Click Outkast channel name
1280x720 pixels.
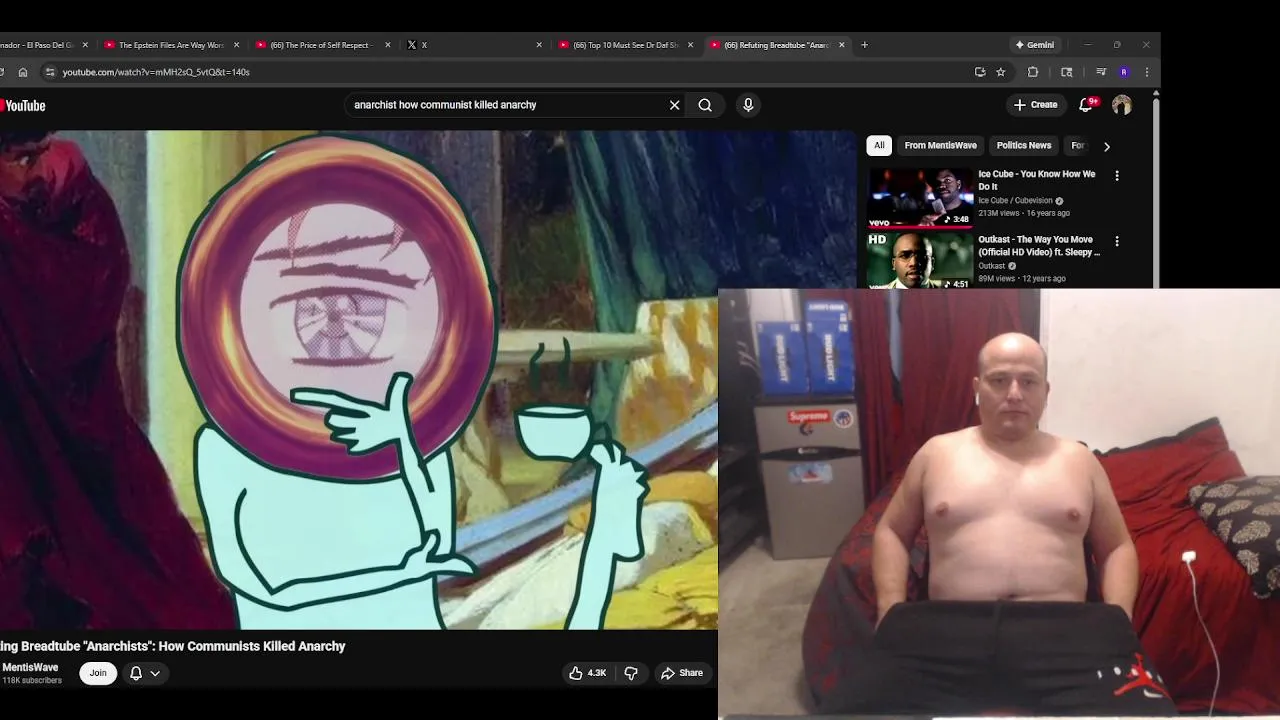pyautogui.click(x=992, y=266)
